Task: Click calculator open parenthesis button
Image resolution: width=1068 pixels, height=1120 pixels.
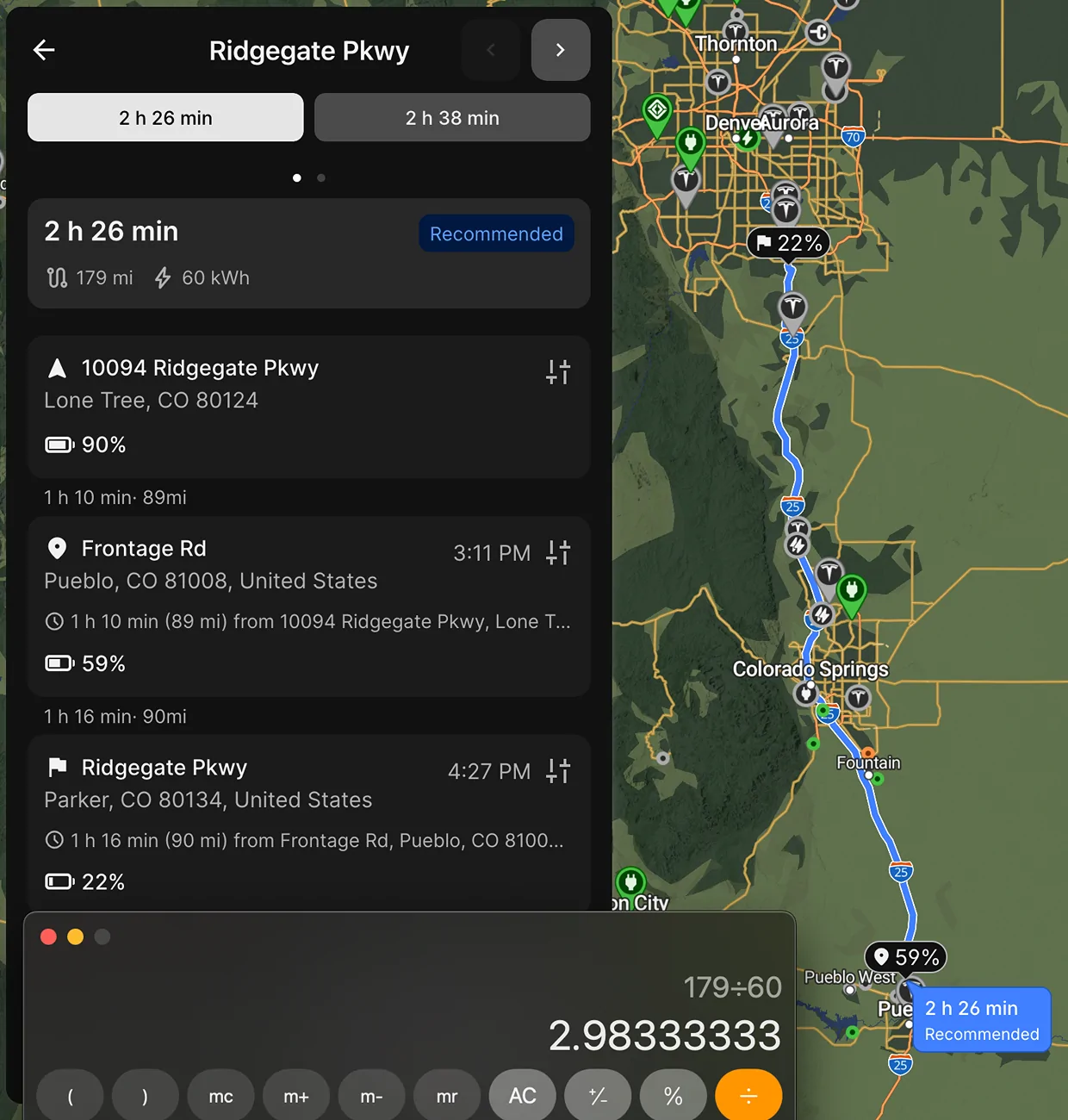Action: [70, 1096]
